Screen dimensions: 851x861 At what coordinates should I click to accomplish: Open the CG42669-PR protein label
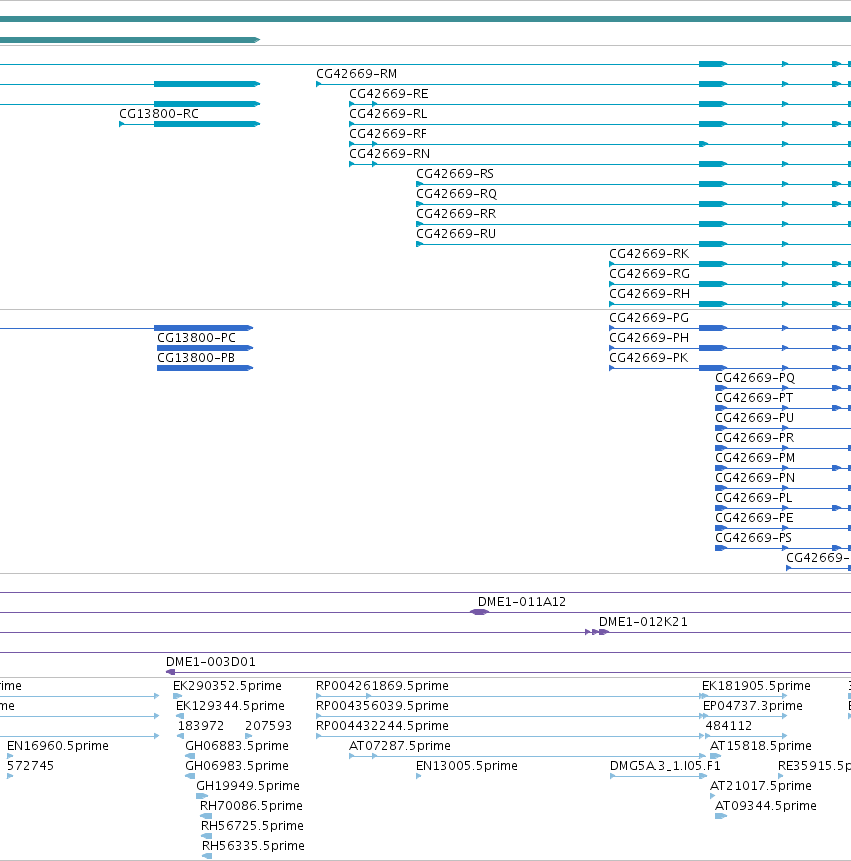[x=754, y=438]
